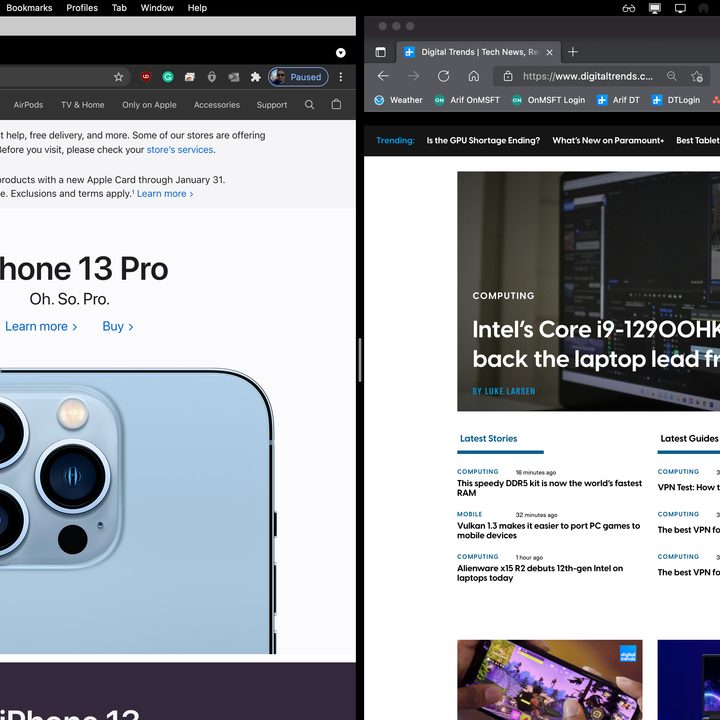This screenshot has width=720, height=720.
Task: Add page to Edge favorites
Action: (x=697, y=76)
